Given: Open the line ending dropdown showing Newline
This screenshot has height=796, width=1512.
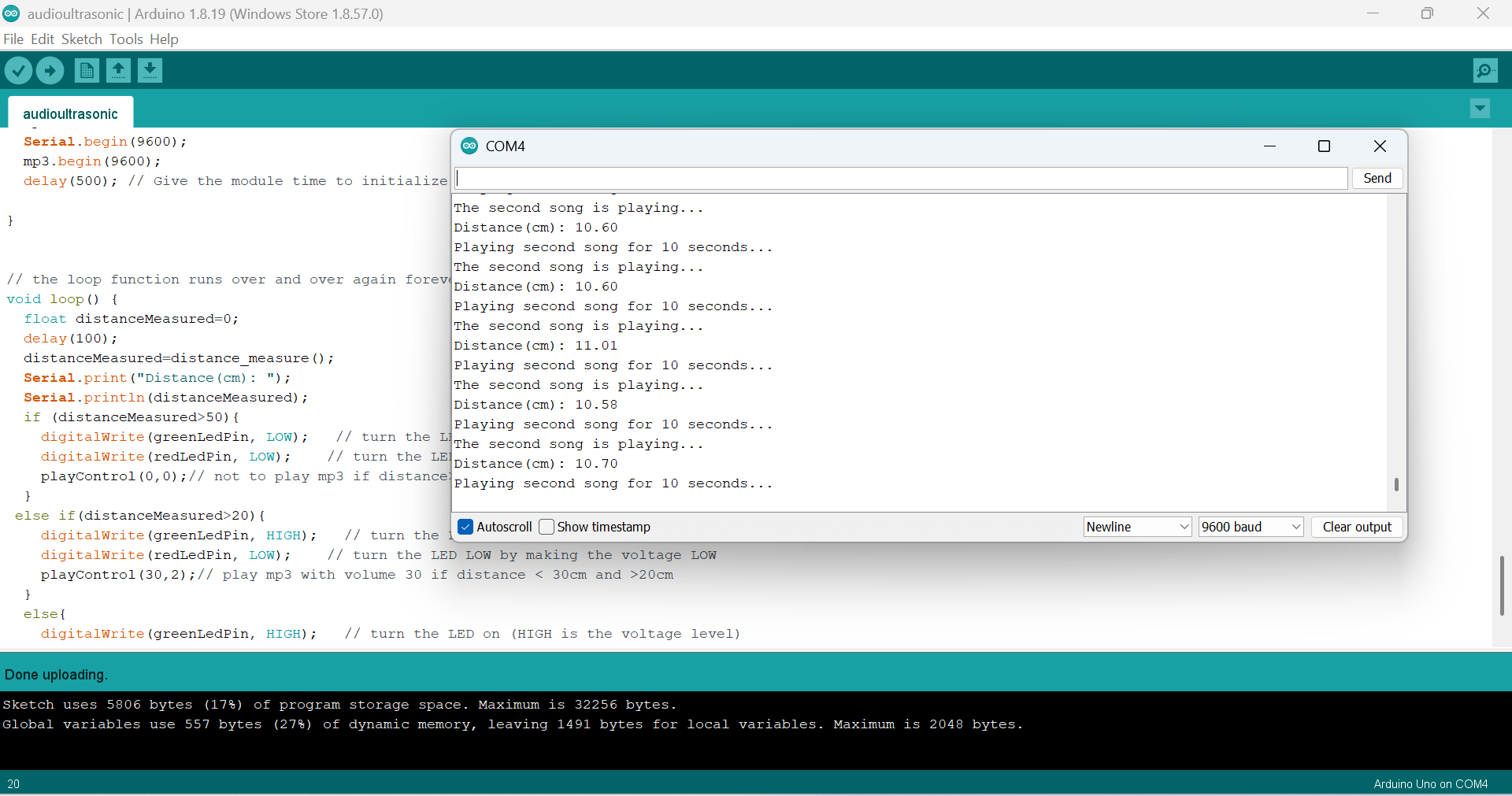Looking at the screenshot, I should click(x=1137, y=527).
